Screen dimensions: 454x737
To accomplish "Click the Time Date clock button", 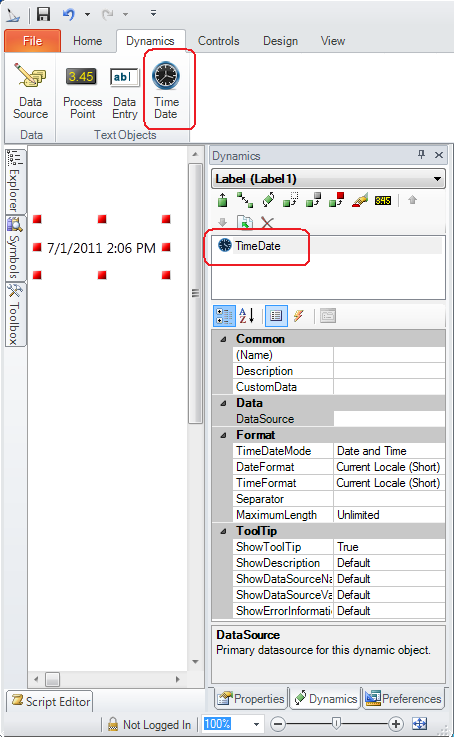I will pyautogui.click(x=166, y=91).
